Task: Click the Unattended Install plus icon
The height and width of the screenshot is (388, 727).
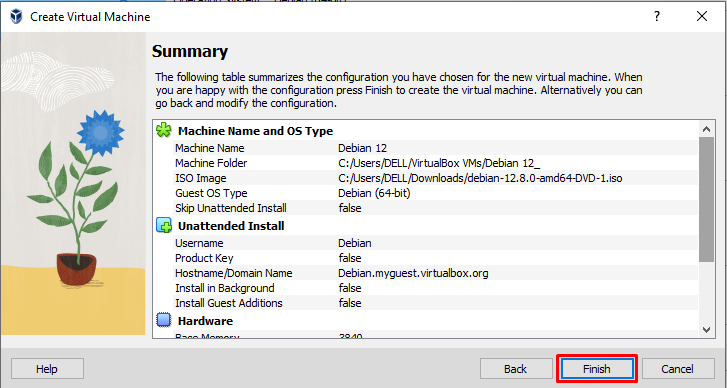Action: pyautogui.click(x=164, y=226)
